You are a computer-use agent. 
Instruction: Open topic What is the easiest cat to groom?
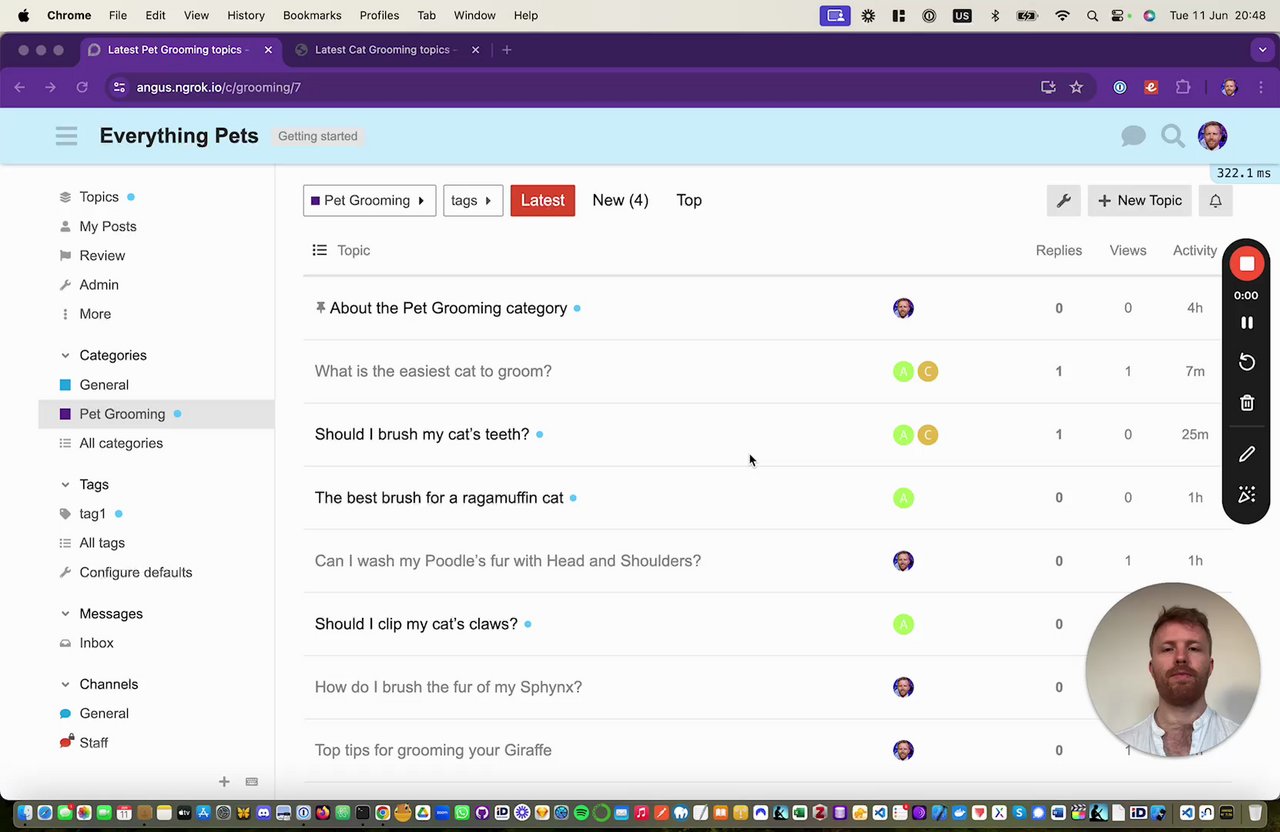pos(433,371)
